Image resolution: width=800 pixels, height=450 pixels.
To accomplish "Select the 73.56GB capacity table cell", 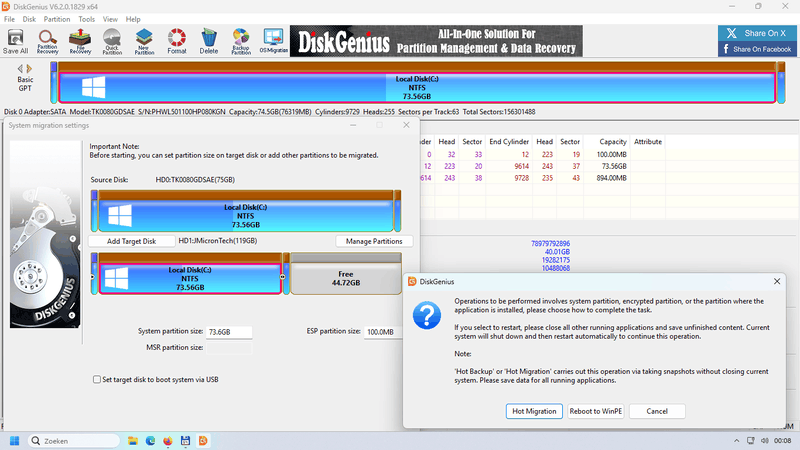I will coord(614,166).
